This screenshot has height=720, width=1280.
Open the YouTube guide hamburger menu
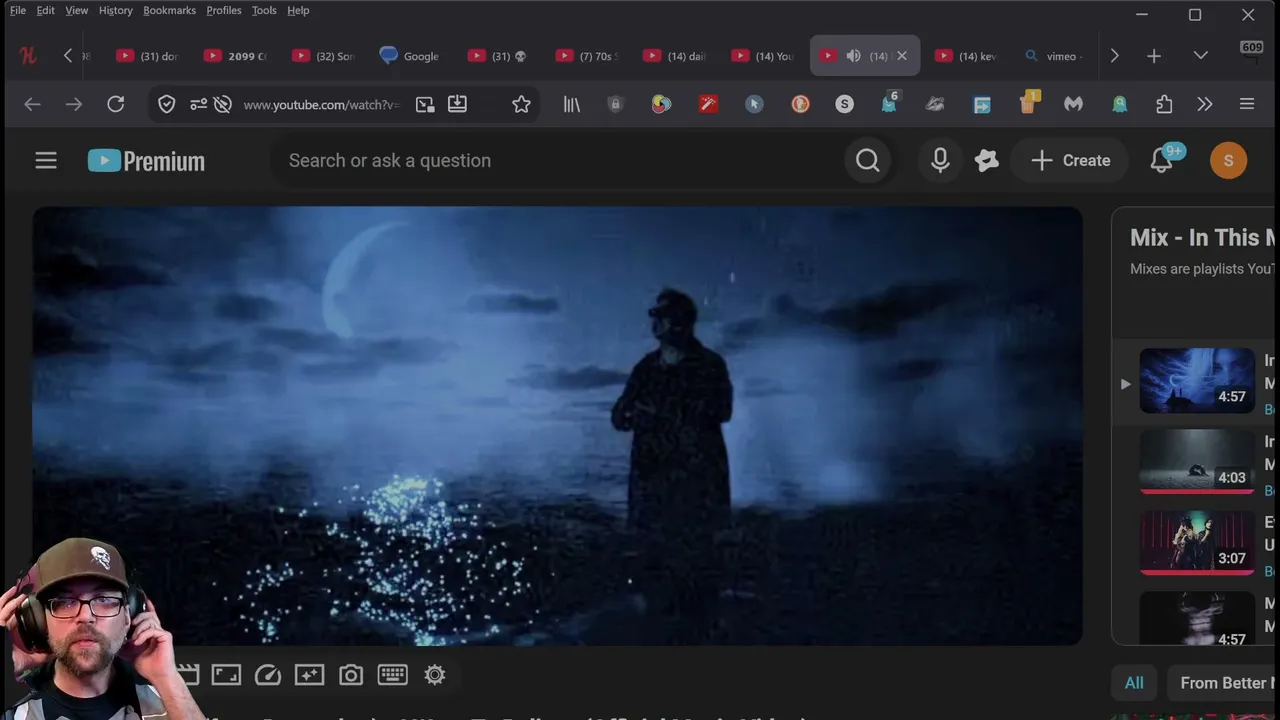tap(46, 160)
